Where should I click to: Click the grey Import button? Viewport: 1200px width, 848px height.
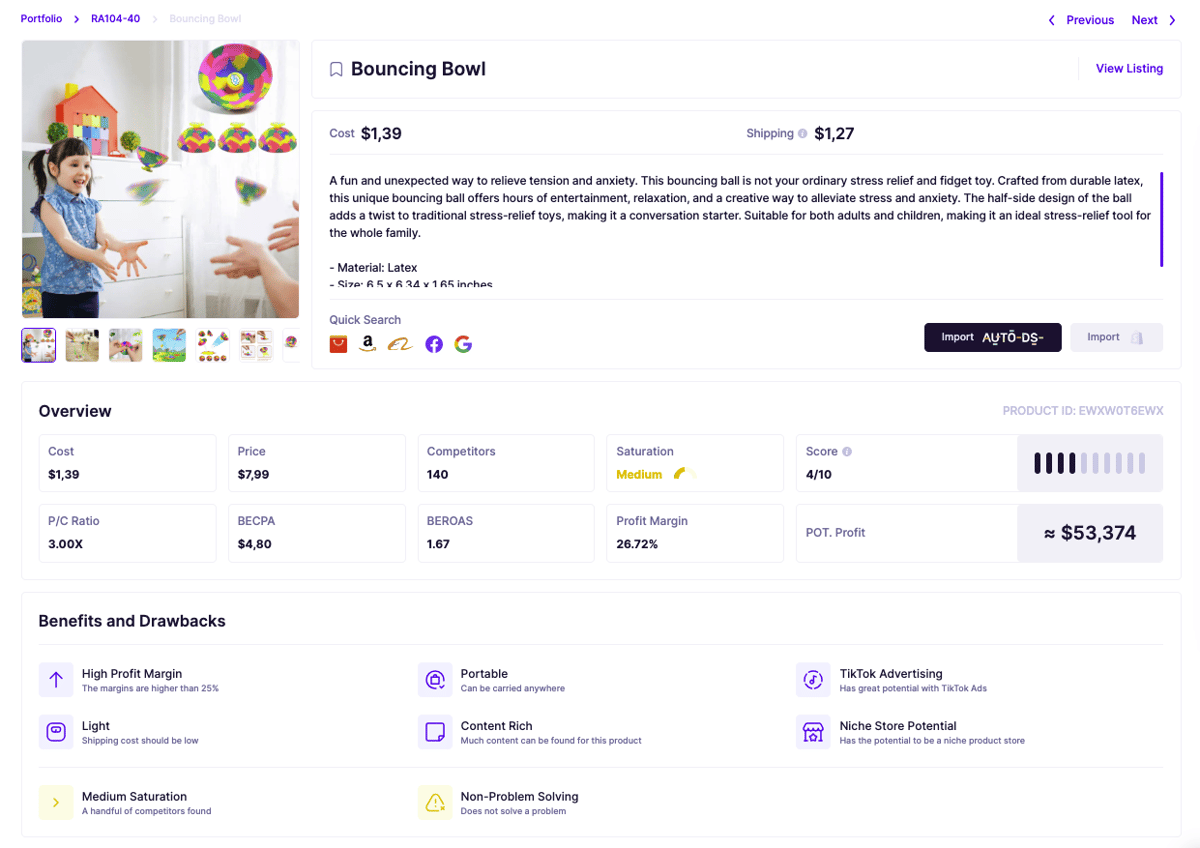click(1116, 337)
